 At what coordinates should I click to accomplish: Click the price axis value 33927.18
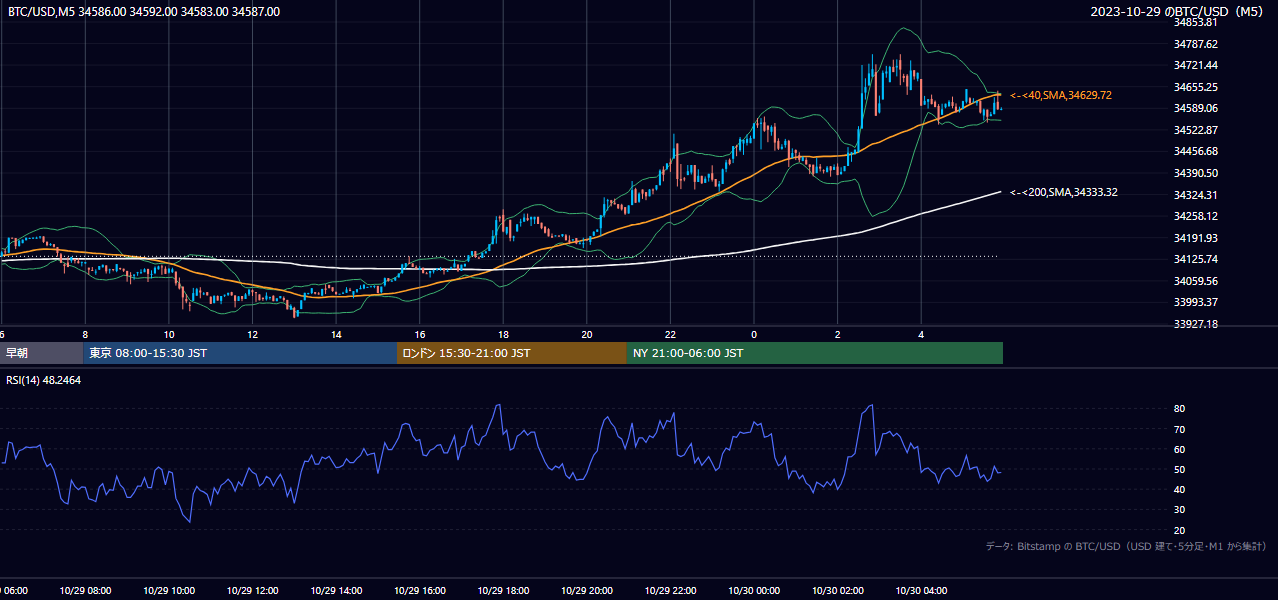click(1195, 324)
